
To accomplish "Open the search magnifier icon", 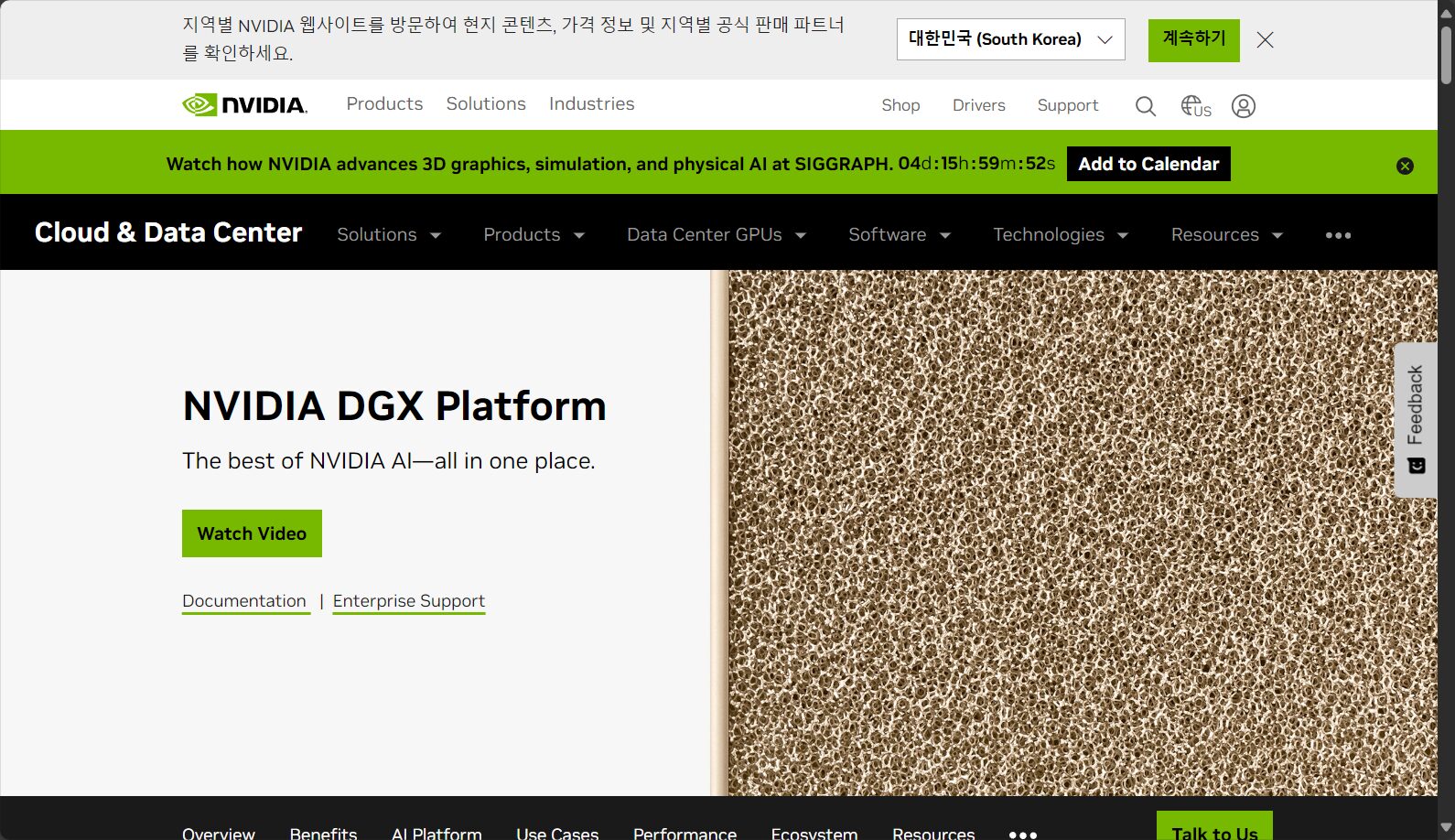I will 1145,106.
